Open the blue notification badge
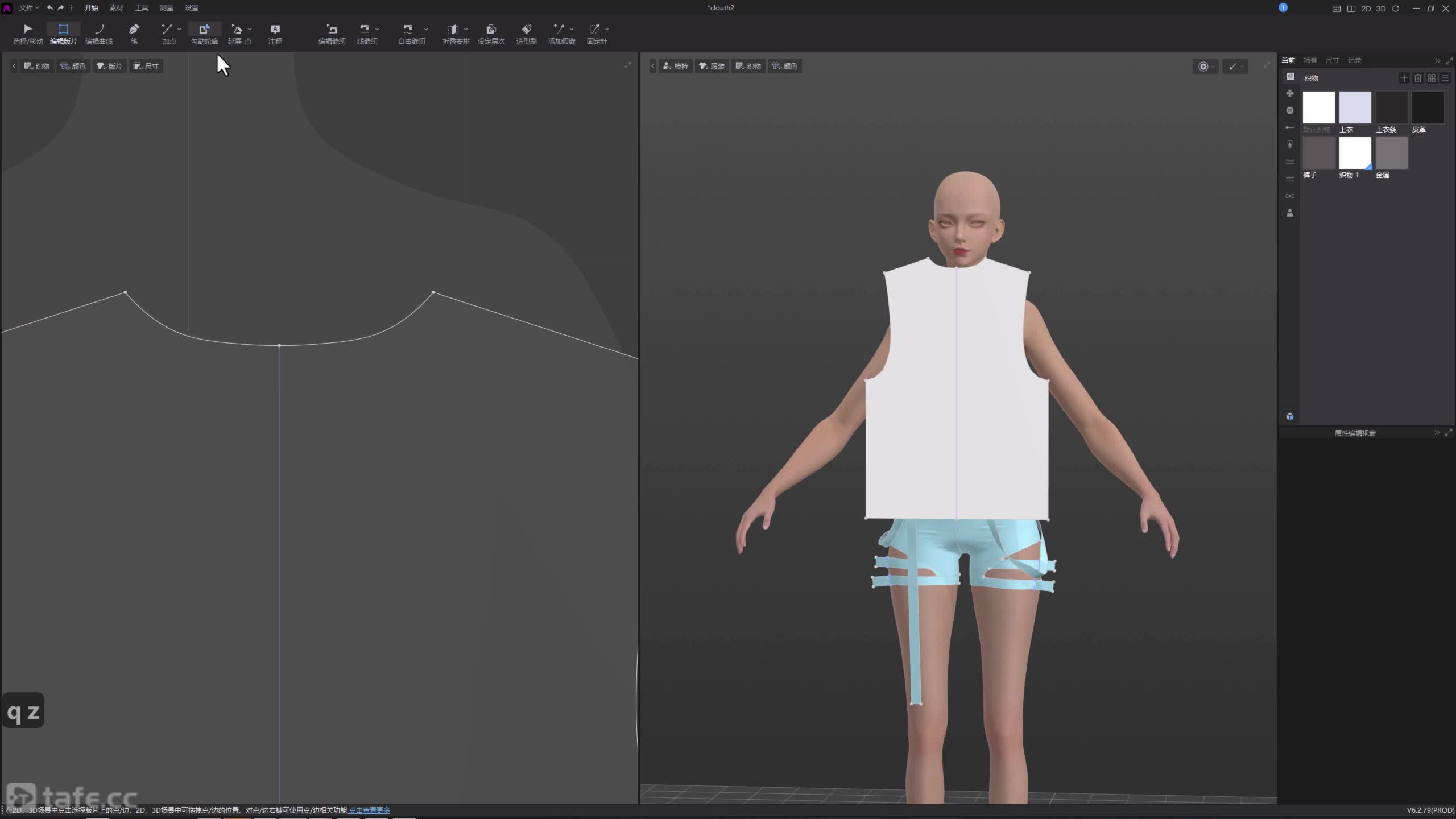Viewport: 1456px width, 819px height. point(1283,7)
